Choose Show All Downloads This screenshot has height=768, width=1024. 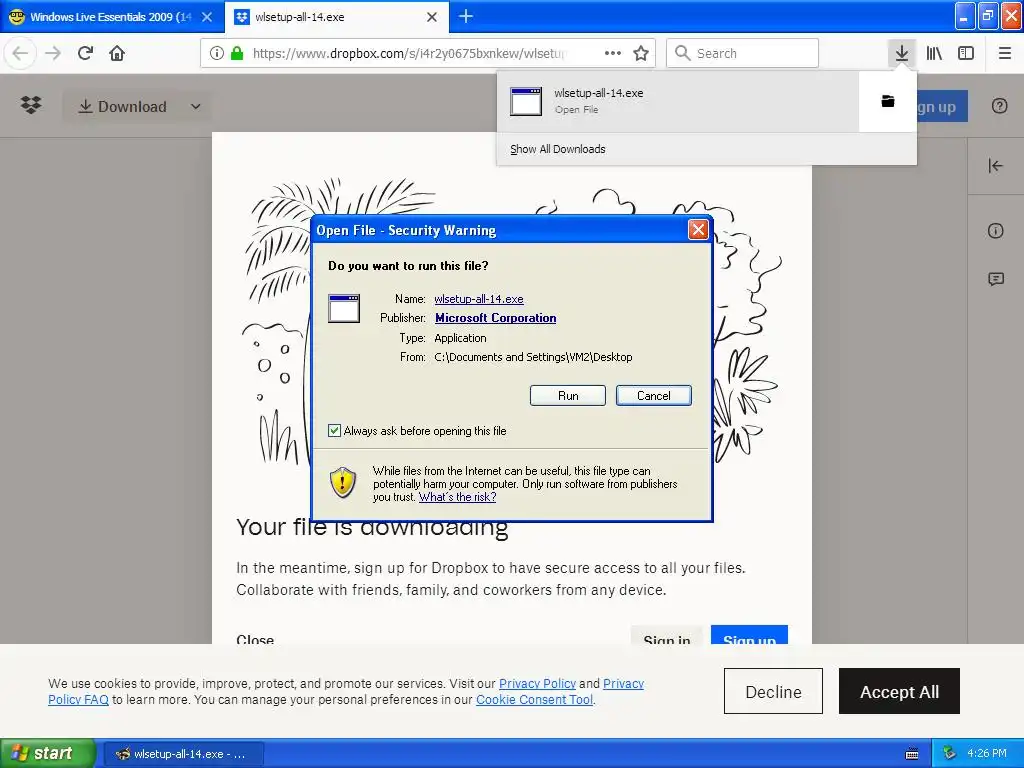(x=558, y=149)
